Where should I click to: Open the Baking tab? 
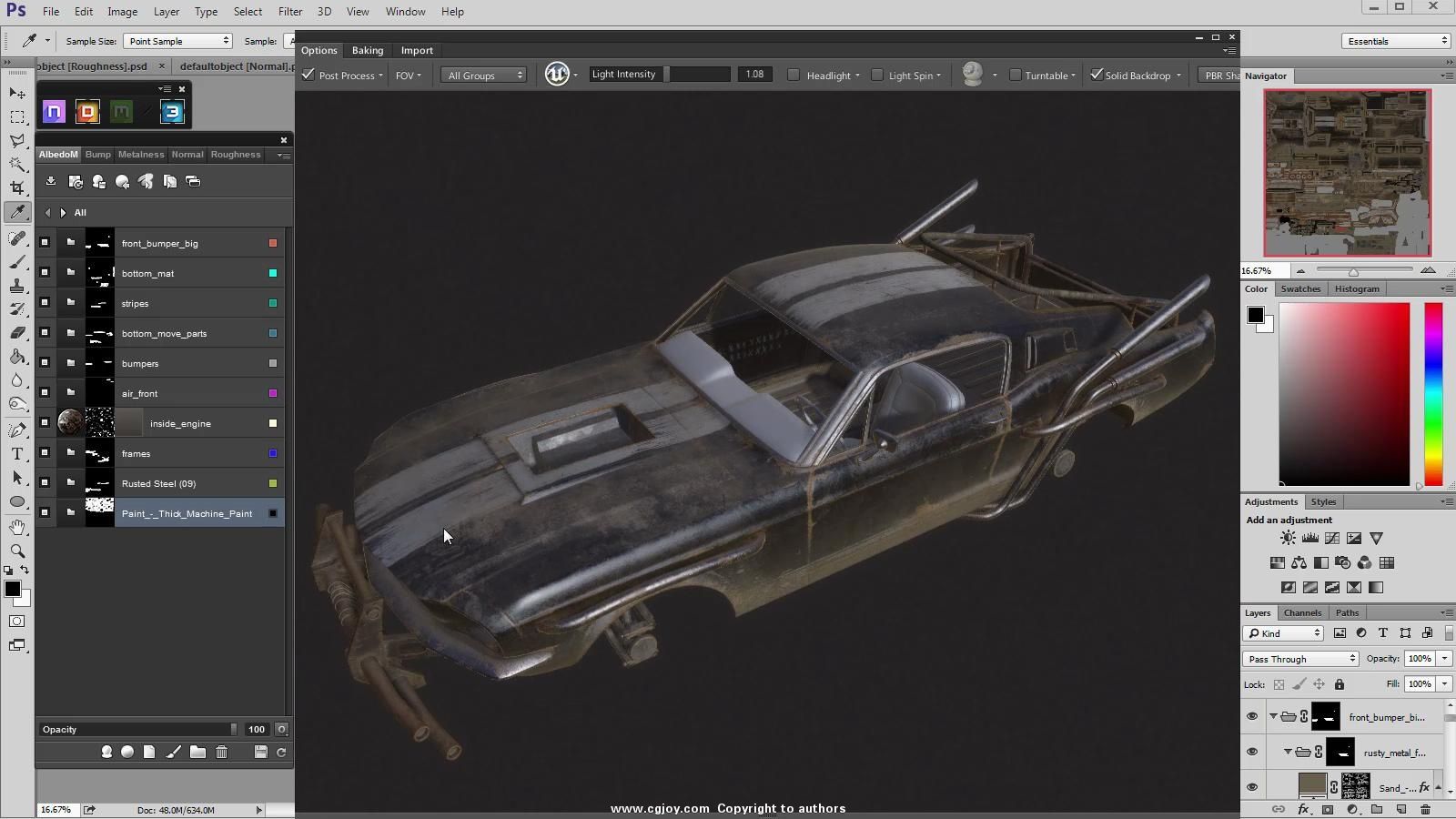[368, 51]
